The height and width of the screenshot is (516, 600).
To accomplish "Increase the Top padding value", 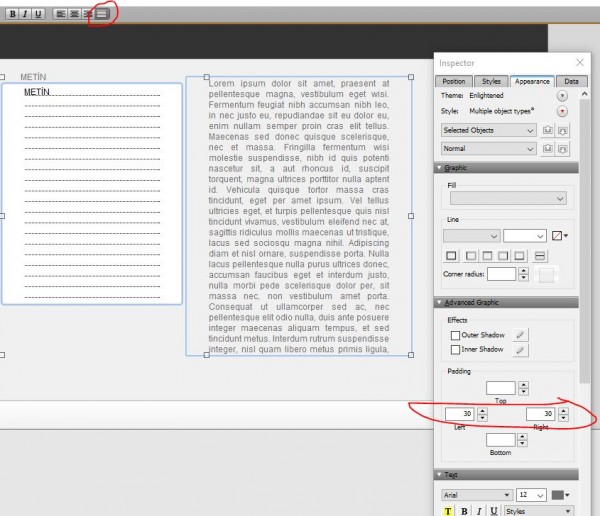I will [x=523, y=385].
